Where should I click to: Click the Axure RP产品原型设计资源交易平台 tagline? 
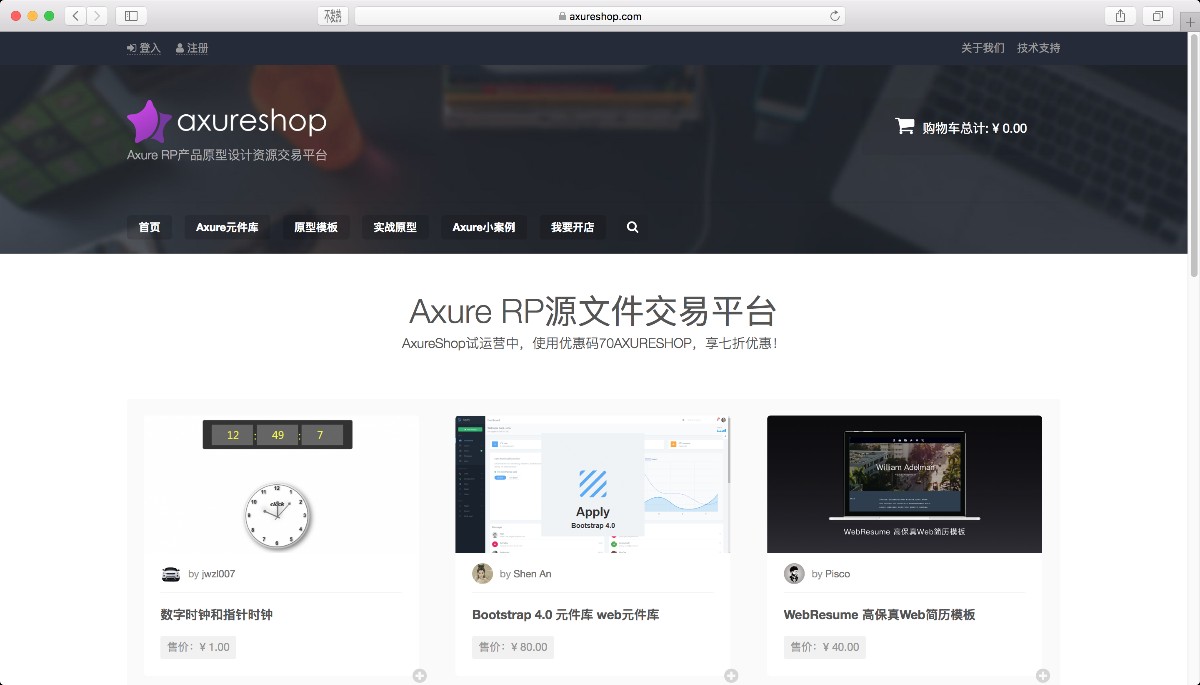227,155
